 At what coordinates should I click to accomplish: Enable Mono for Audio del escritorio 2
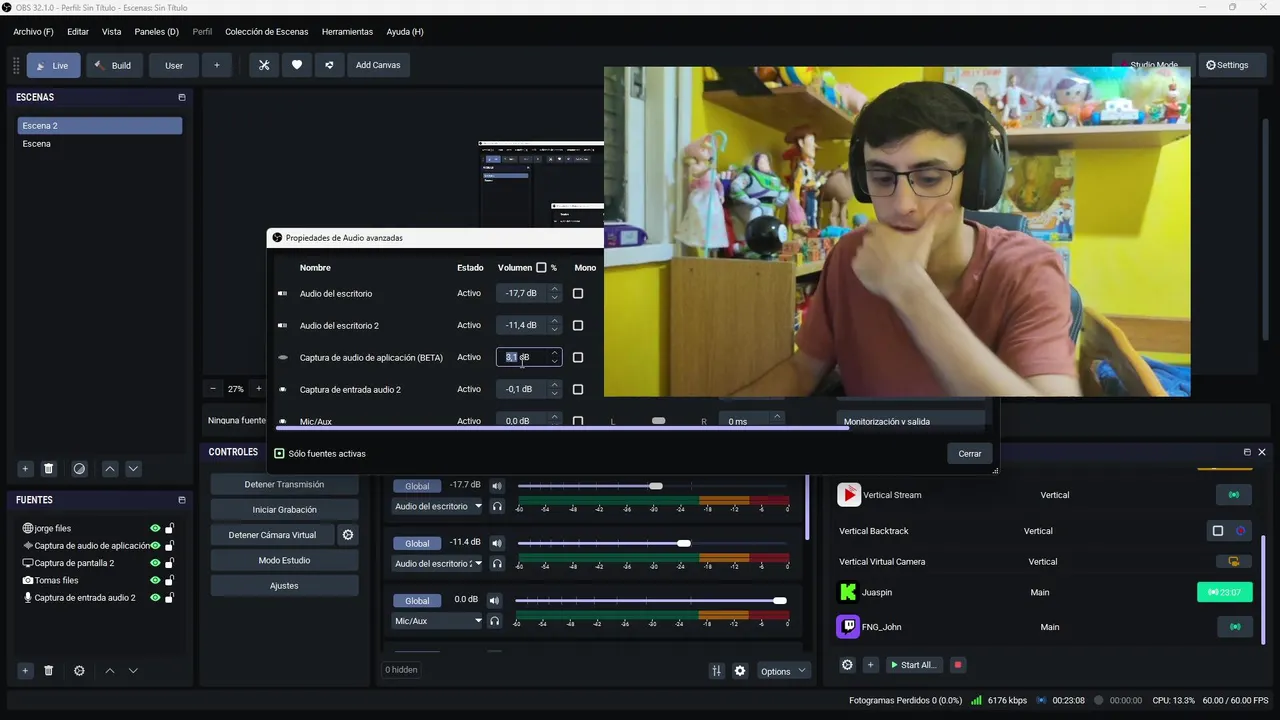[578, 325]
